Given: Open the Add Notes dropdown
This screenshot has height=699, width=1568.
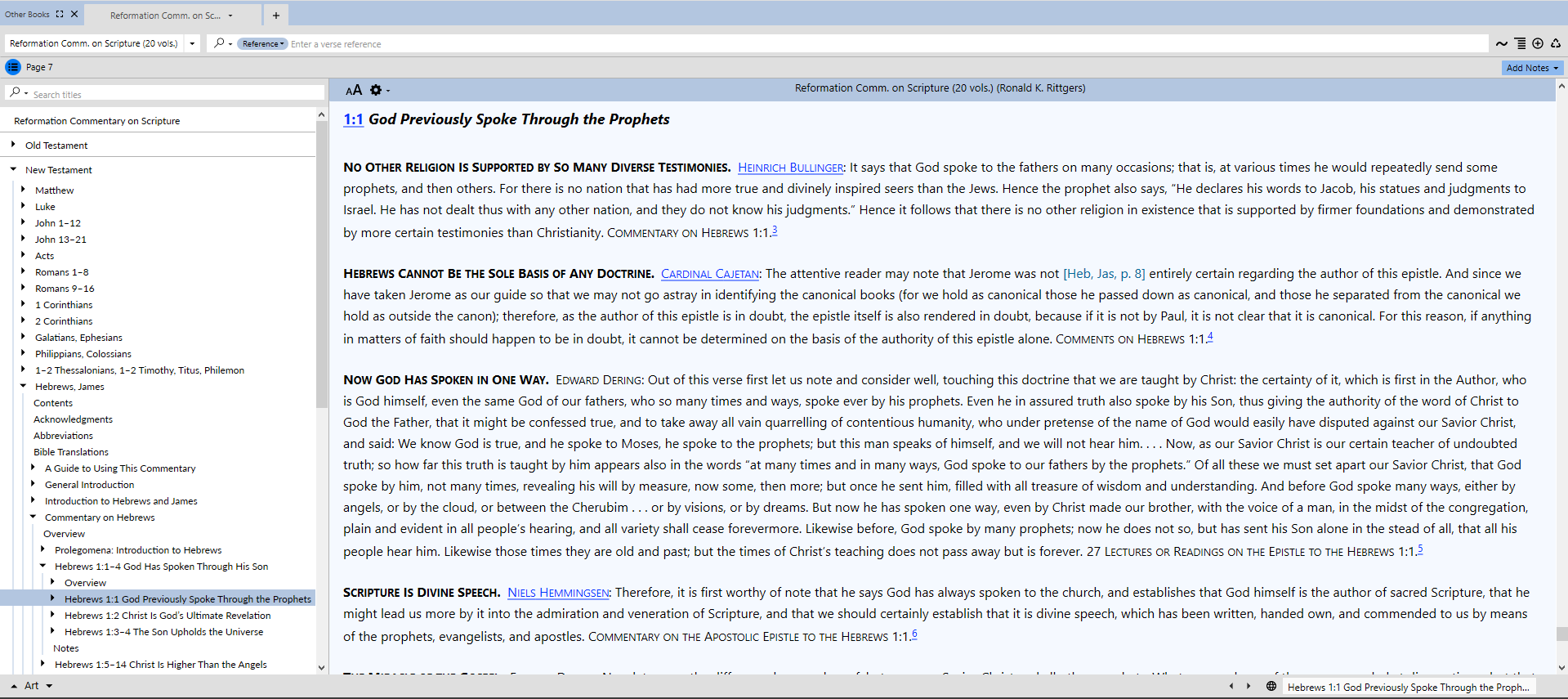Looking at the screenshot, I should click(x=1556, y=68).
